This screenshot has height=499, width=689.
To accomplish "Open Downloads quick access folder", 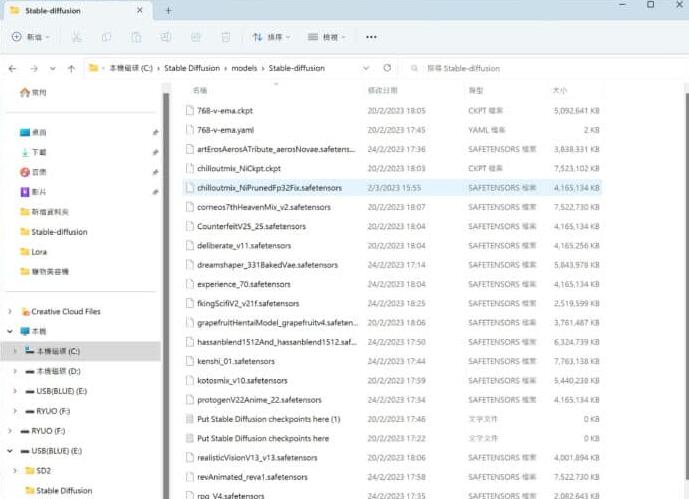I will [33, 152].
